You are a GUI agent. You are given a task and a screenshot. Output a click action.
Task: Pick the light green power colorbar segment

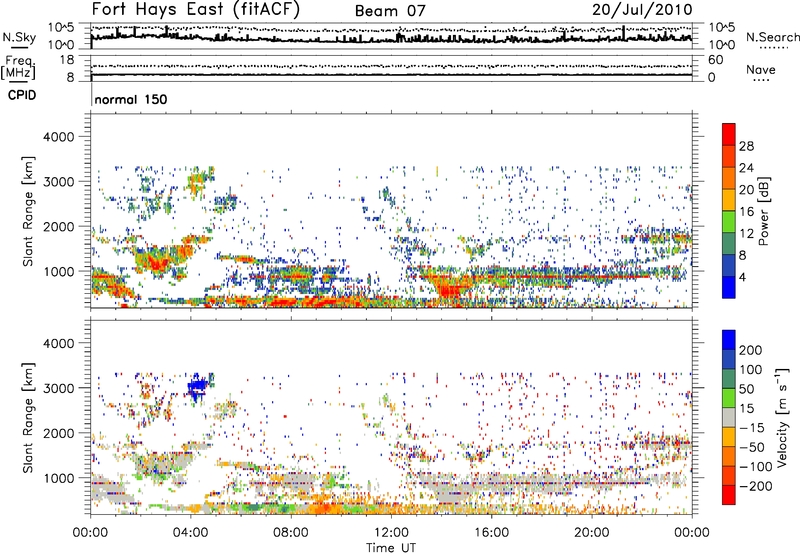coord(729,221)
